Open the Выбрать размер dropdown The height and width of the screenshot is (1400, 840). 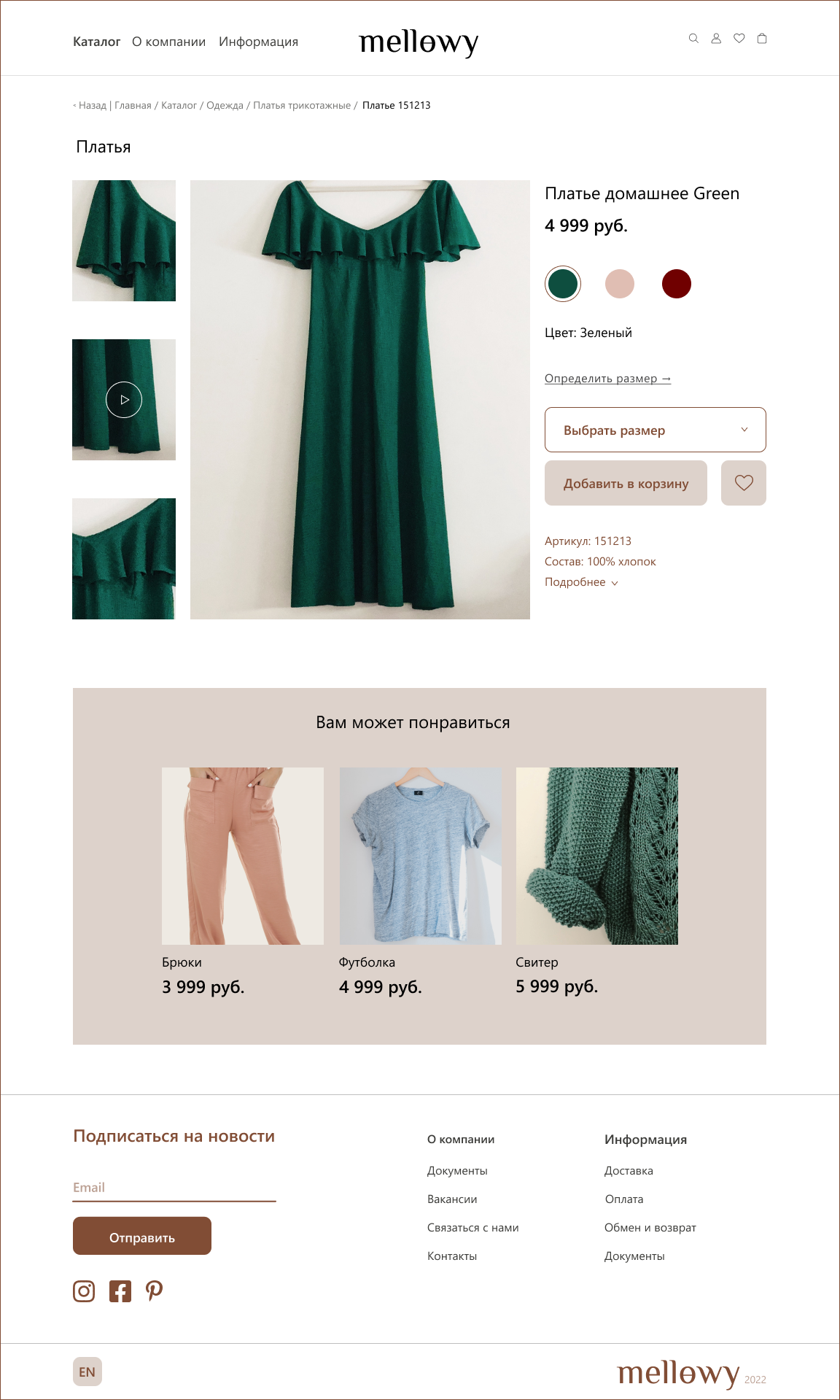(x=656, y=430)
